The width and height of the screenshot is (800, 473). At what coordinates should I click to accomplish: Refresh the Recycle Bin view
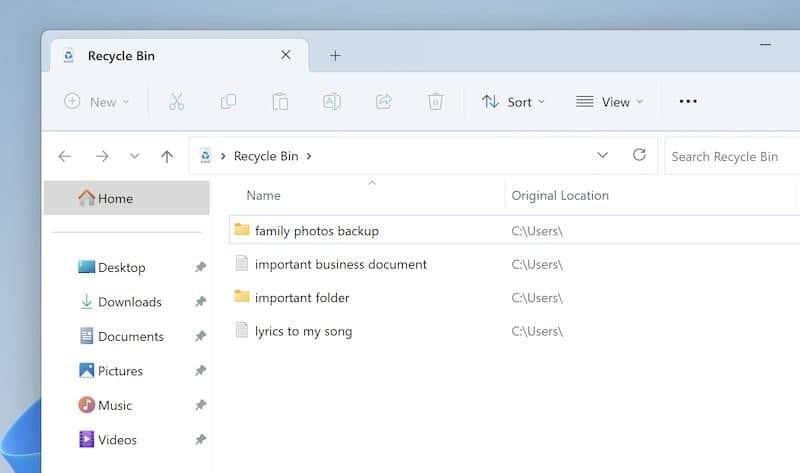[x=639, y=155]
